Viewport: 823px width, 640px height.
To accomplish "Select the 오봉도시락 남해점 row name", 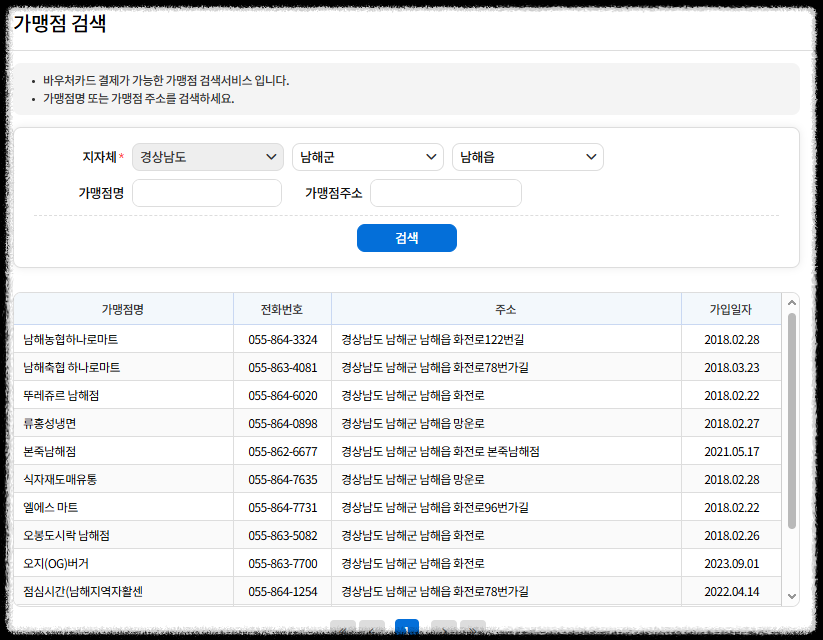I will pyautogui.click(x=66, y=536).
